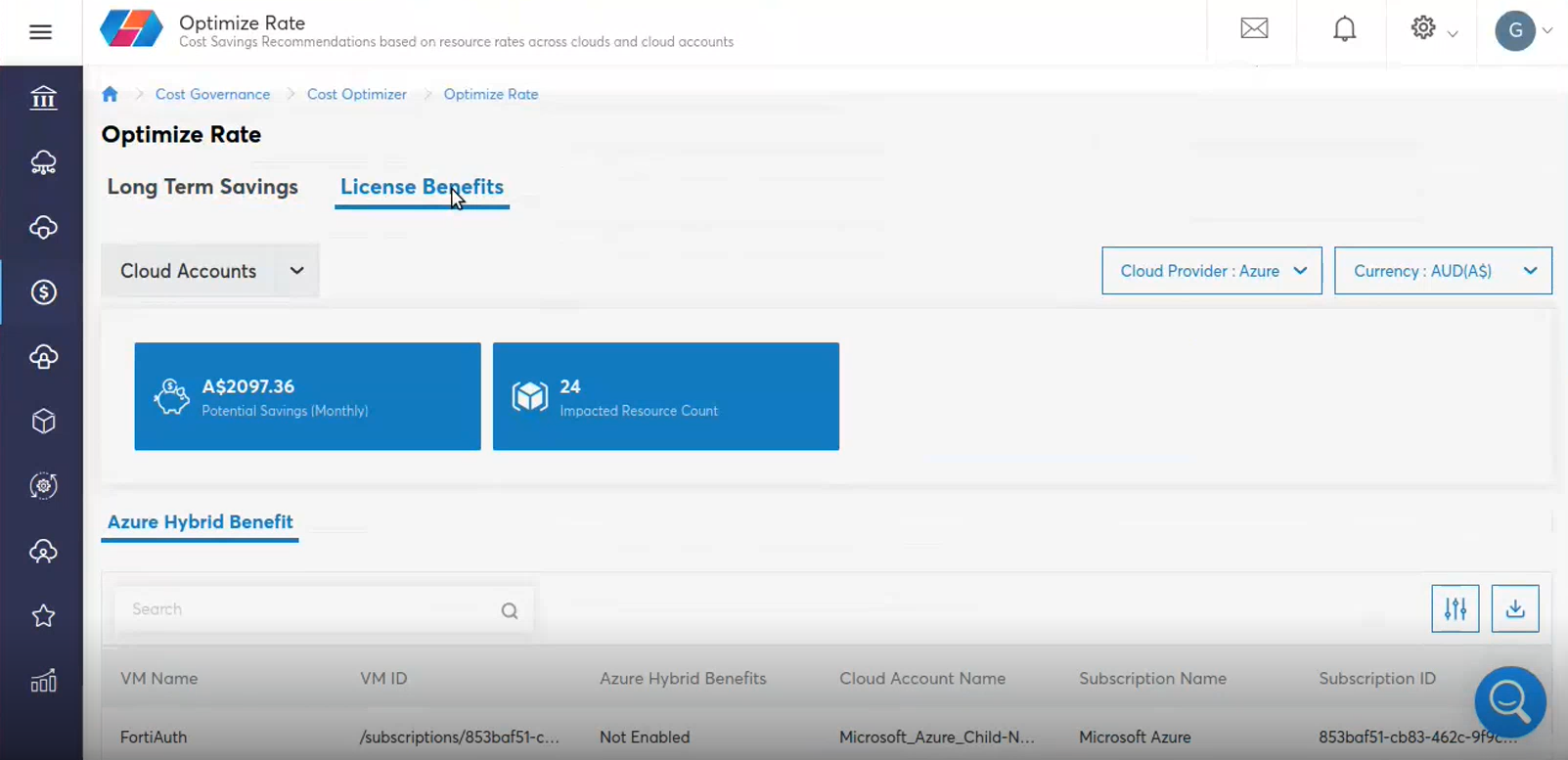The image size is (1568, 760).
Task: Open the column filter settings icon
Action: tap(1456, 608)
